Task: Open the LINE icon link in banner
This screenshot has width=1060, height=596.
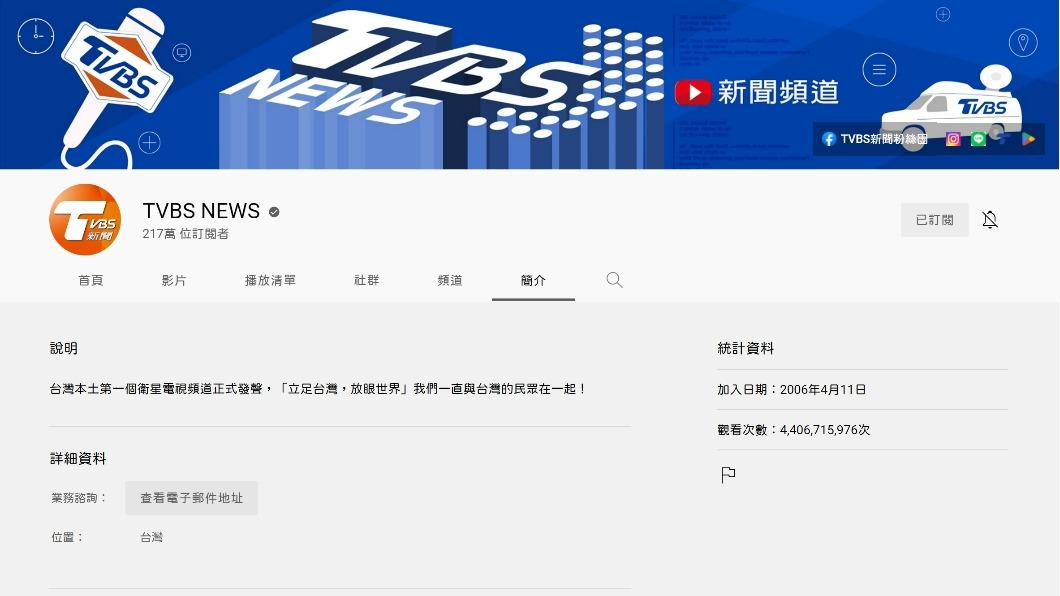Action: [978, 139]
